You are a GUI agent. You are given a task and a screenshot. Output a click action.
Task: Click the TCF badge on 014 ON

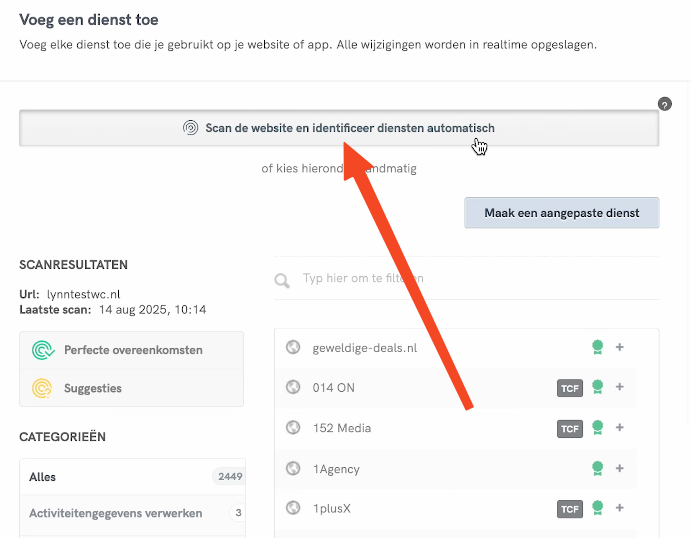coord(570,388)
